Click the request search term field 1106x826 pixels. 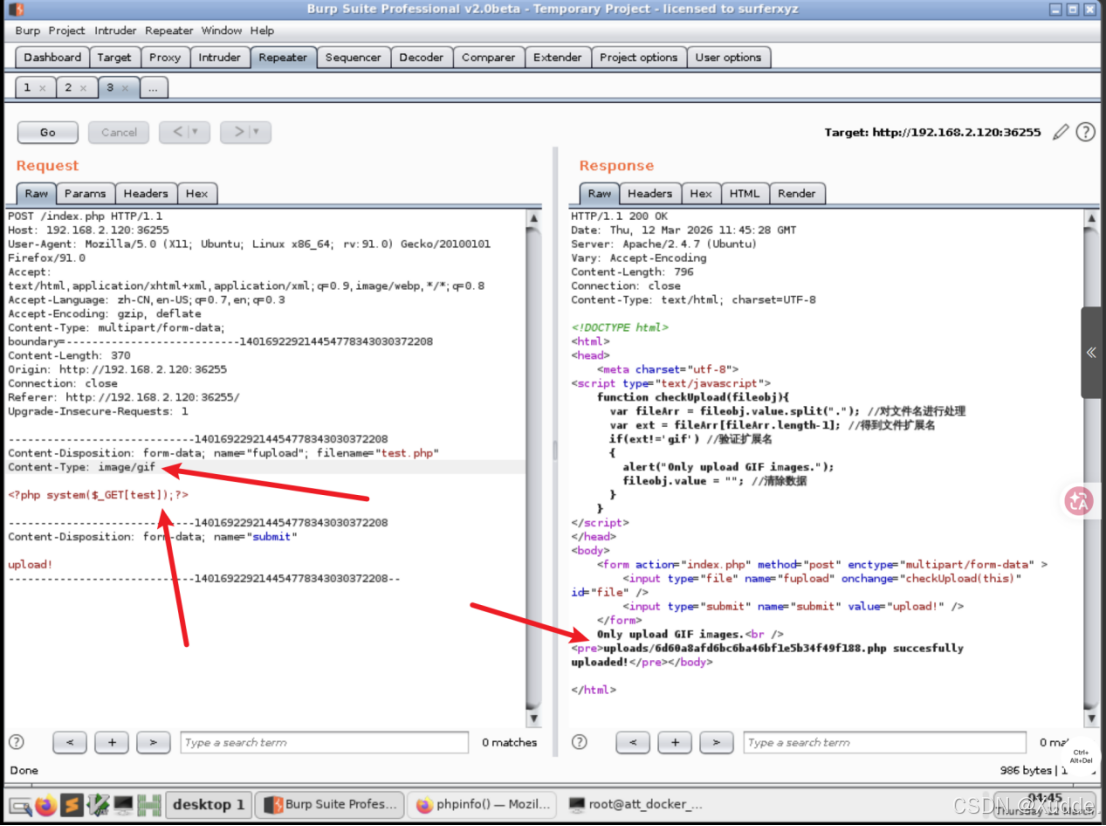pyautogui.click(x=324, y=743)
